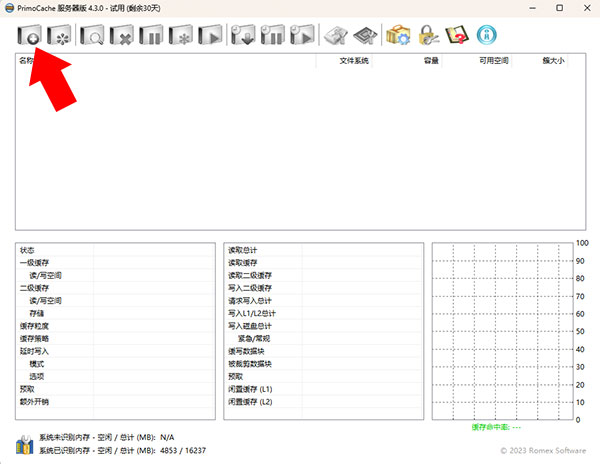Click the flush deferred write clock-arrow icon

[243, 35]
